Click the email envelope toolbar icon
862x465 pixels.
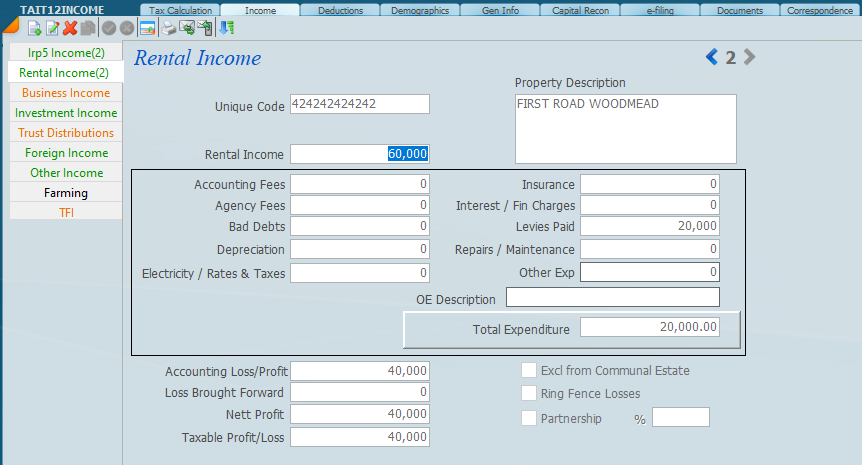(187, 28)
